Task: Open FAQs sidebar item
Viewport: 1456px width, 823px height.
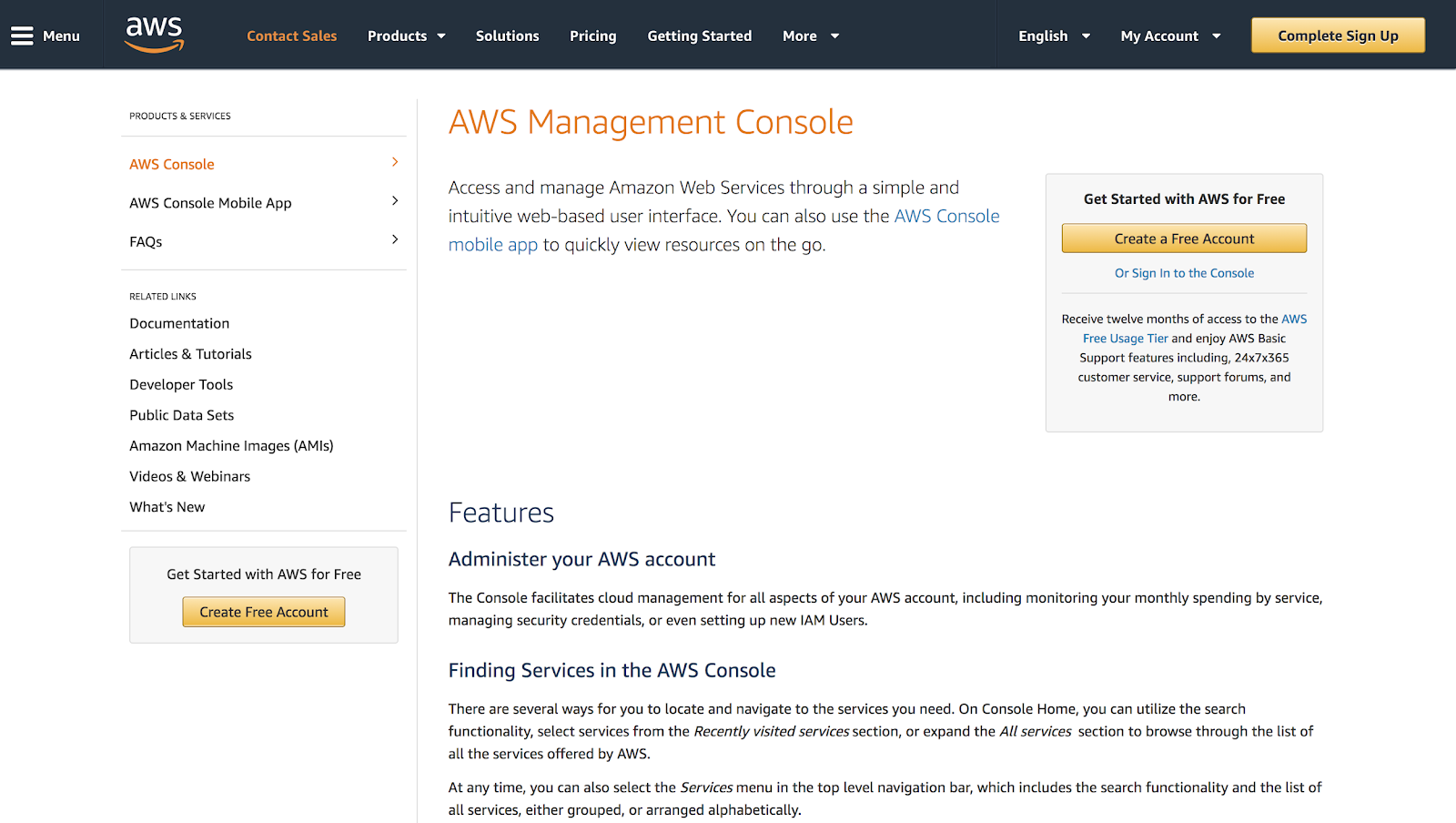Action: tap(146, 241)
